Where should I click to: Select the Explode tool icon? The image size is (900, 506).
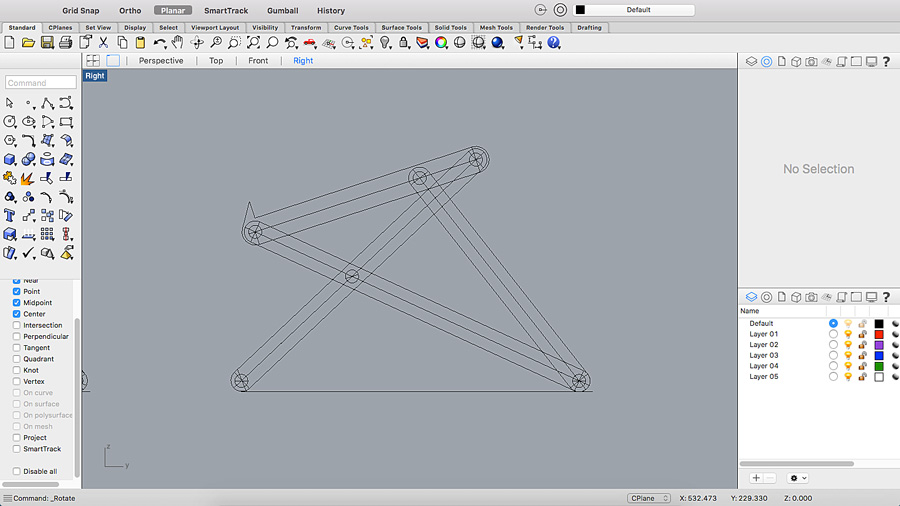27,178
